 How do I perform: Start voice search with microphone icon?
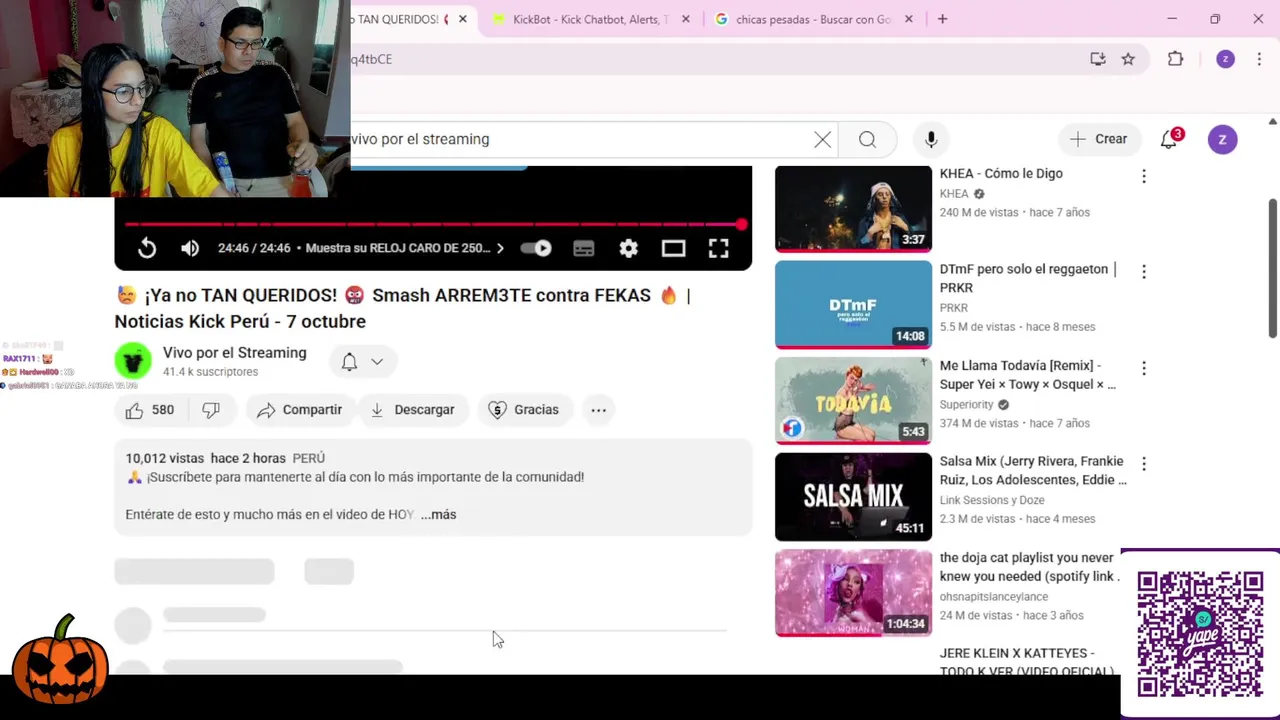[x=931, y=140]
